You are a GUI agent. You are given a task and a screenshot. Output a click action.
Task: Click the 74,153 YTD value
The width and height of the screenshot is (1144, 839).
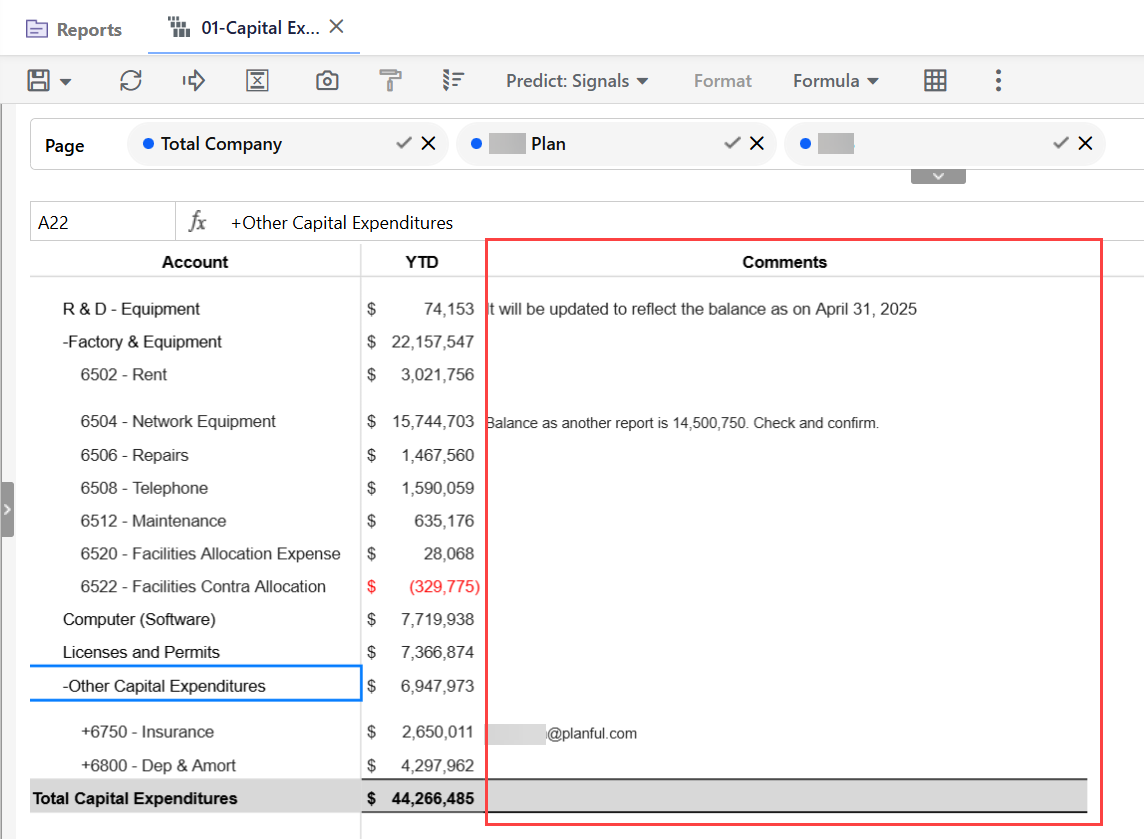[448, 309]
